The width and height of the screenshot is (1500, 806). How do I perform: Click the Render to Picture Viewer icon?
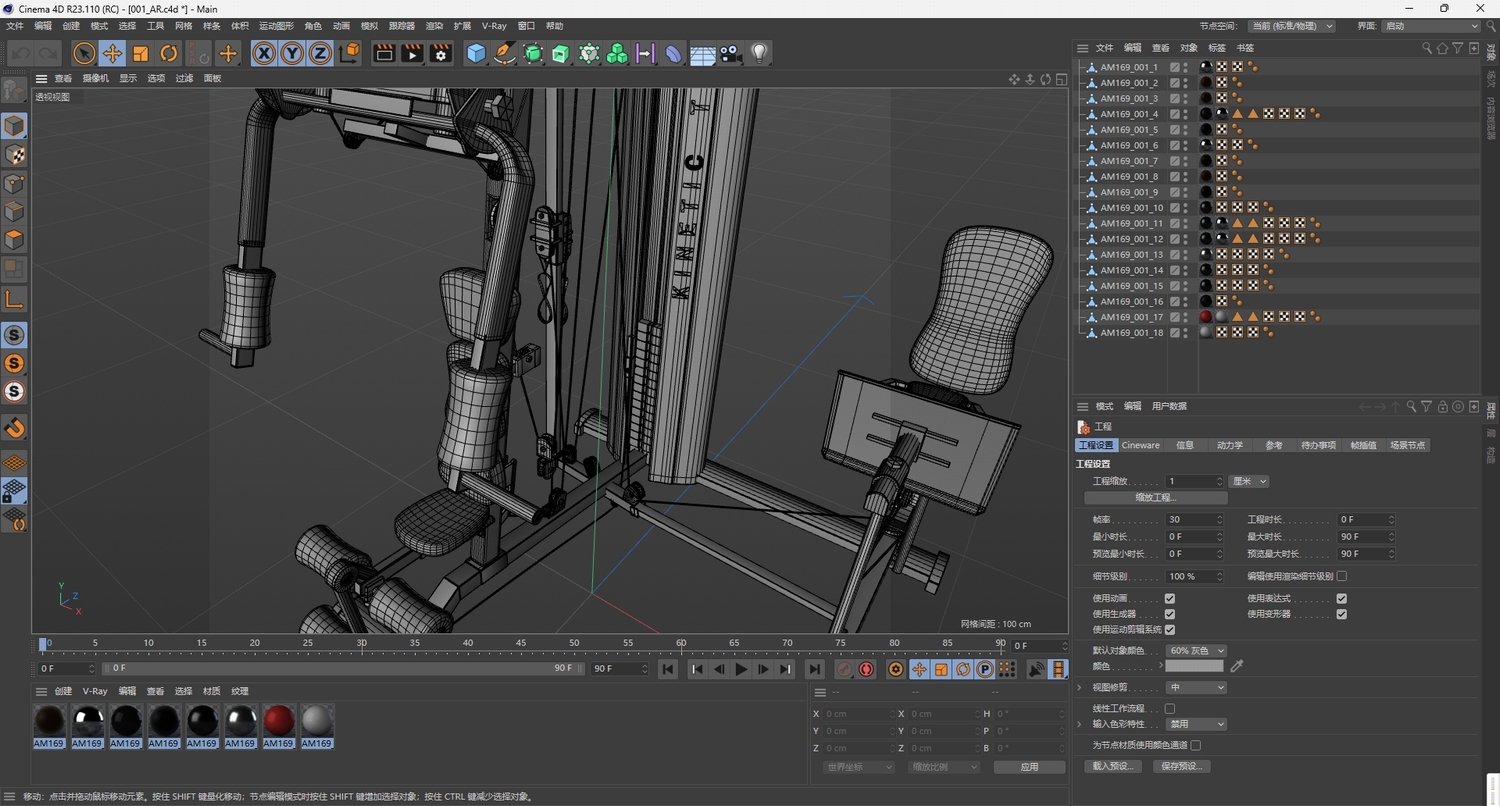[x=411, y=53]
